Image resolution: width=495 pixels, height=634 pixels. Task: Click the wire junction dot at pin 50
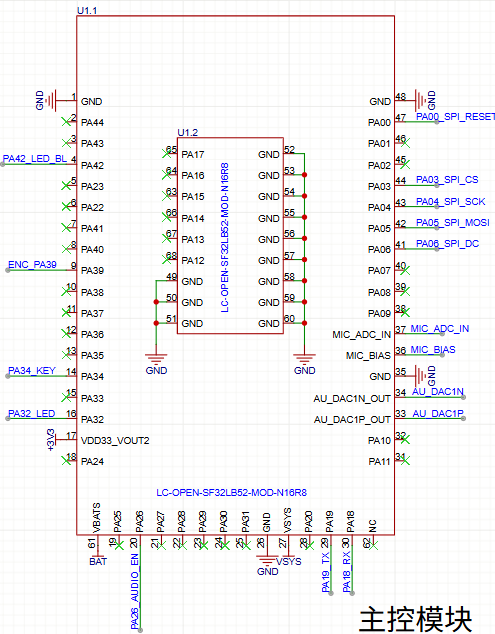(x=156, y=302)
